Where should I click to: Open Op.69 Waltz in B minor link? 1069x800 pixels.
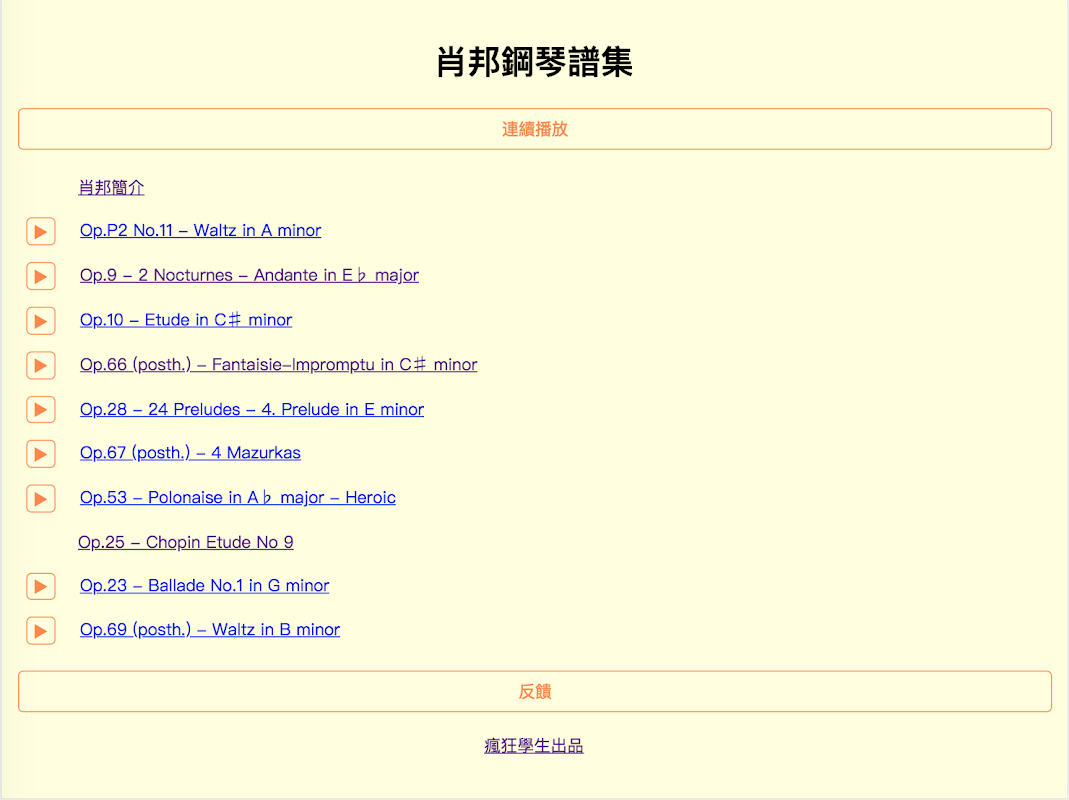[x=210, y=629]
